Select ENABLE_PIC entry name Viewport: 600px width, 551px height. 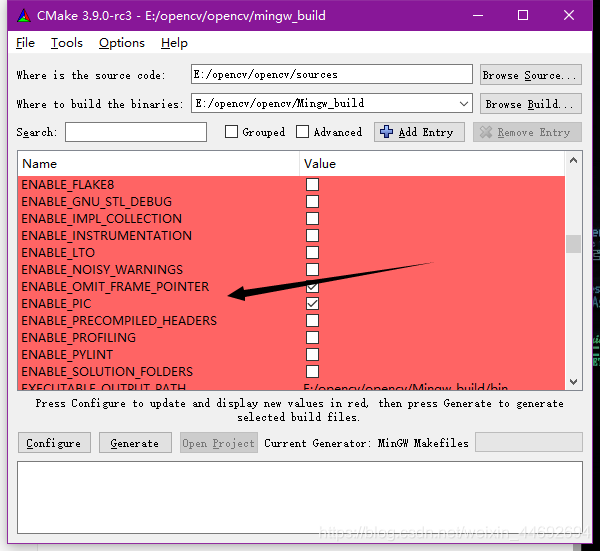(56, 304)
